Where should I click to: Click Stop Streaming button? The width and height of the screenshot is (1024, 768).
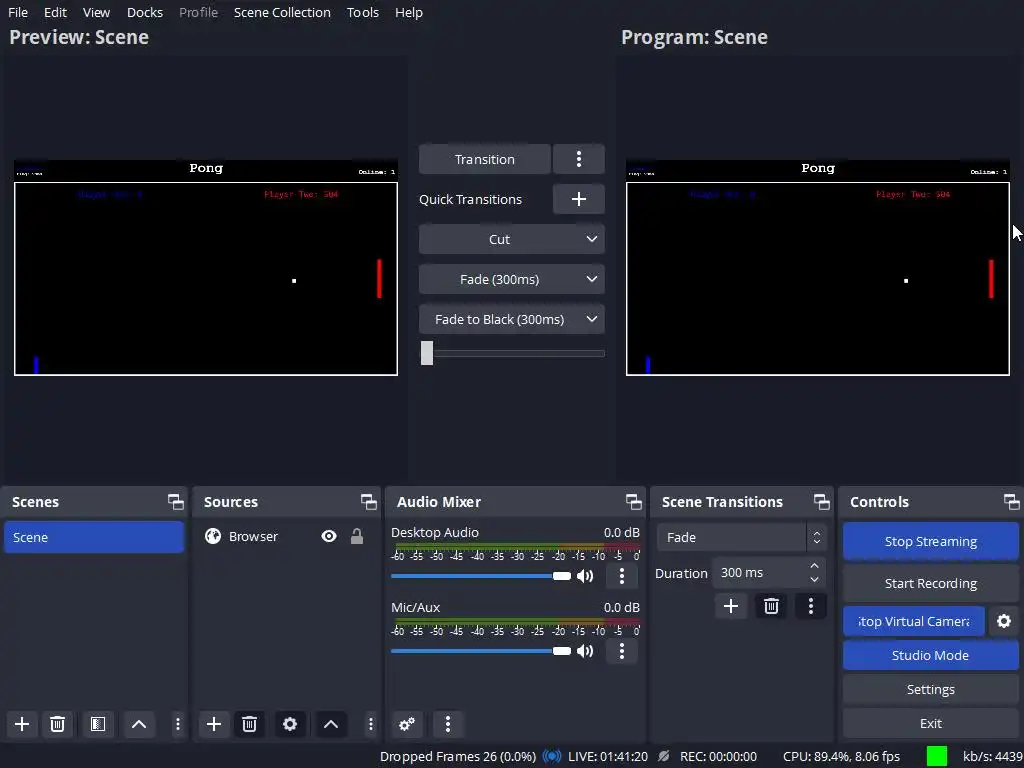[931, 541]
